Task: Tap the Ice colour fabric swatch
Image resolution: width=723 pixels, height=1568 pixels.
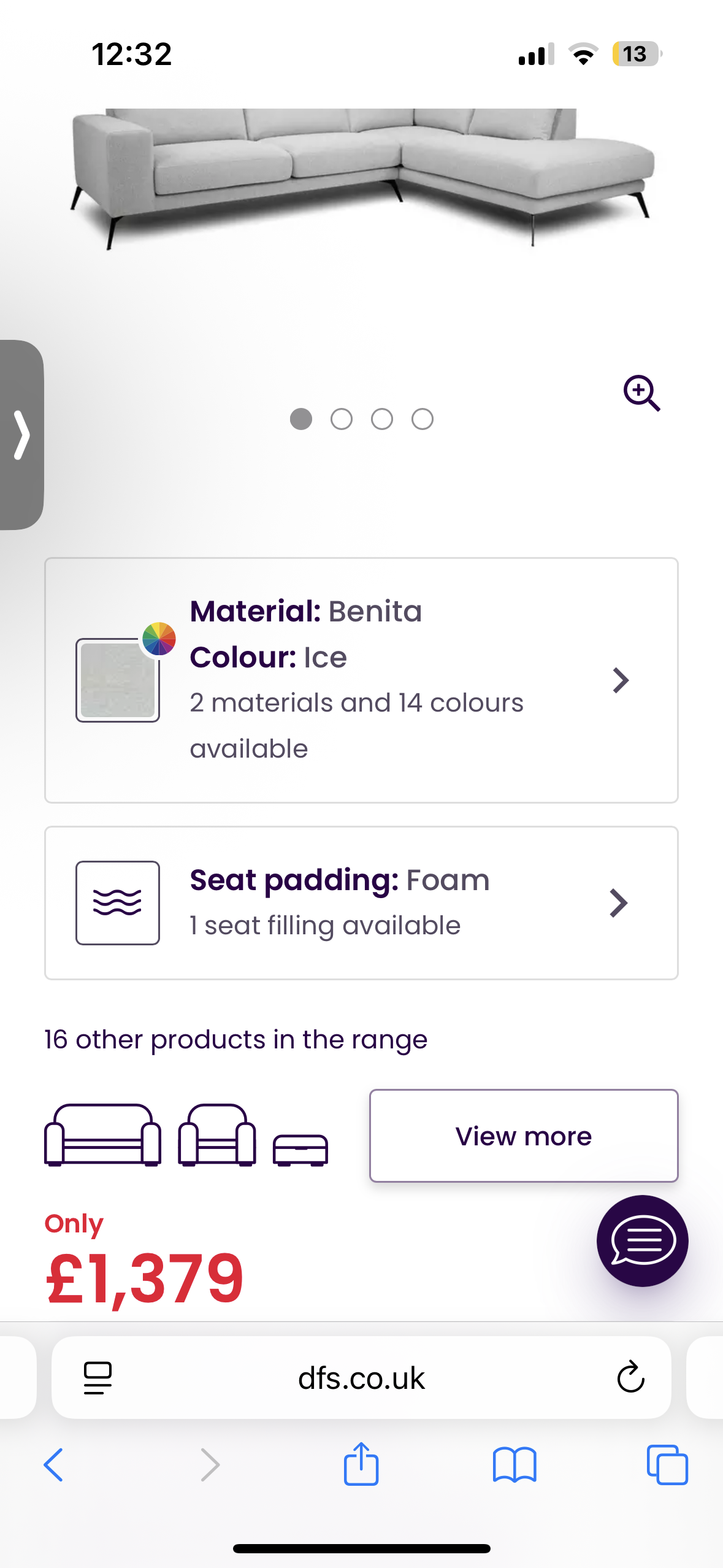Action: click(x=118, y=680)
